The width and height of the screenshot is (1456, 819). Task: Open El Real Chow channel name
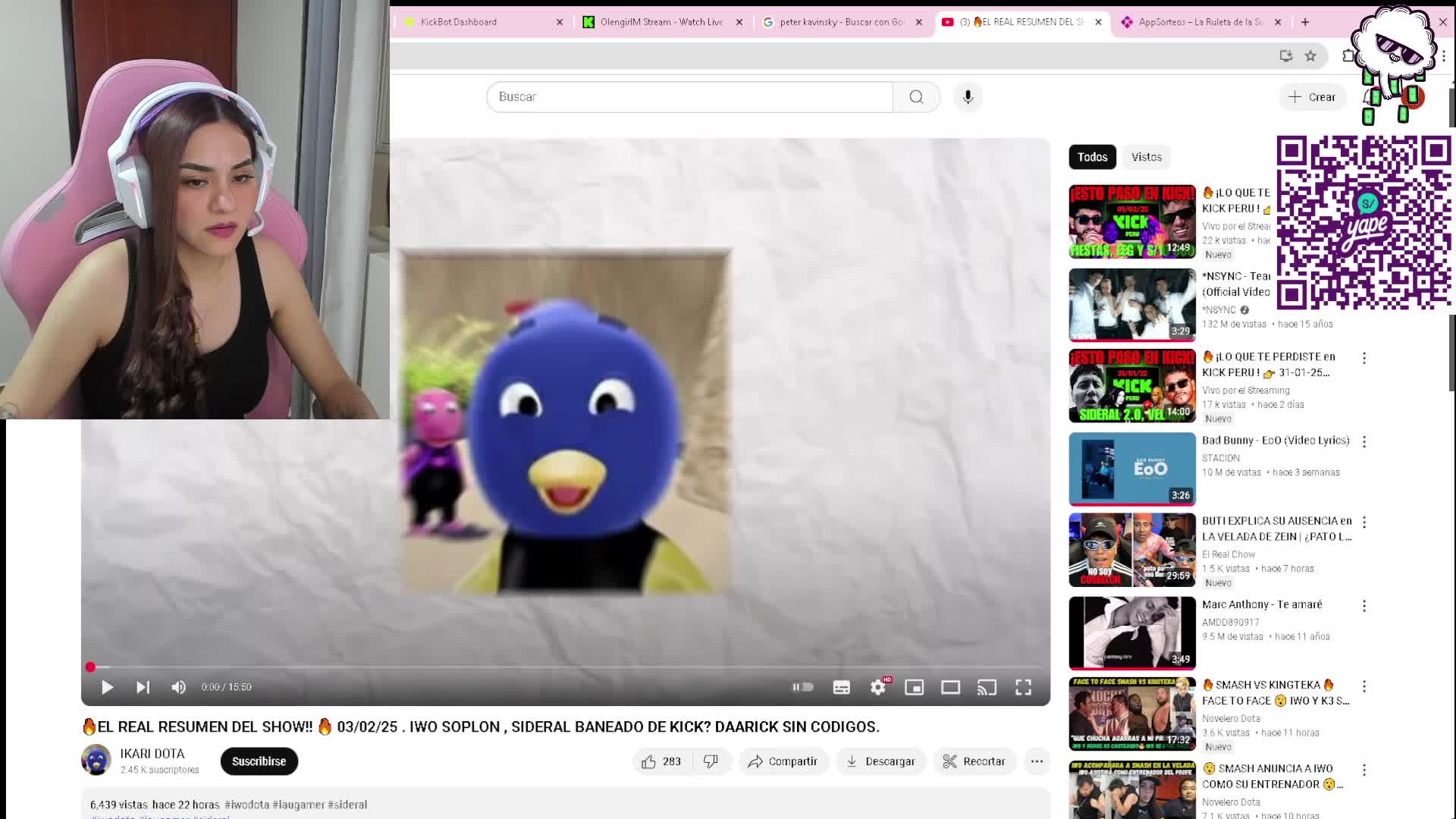tap(1228, 554)
